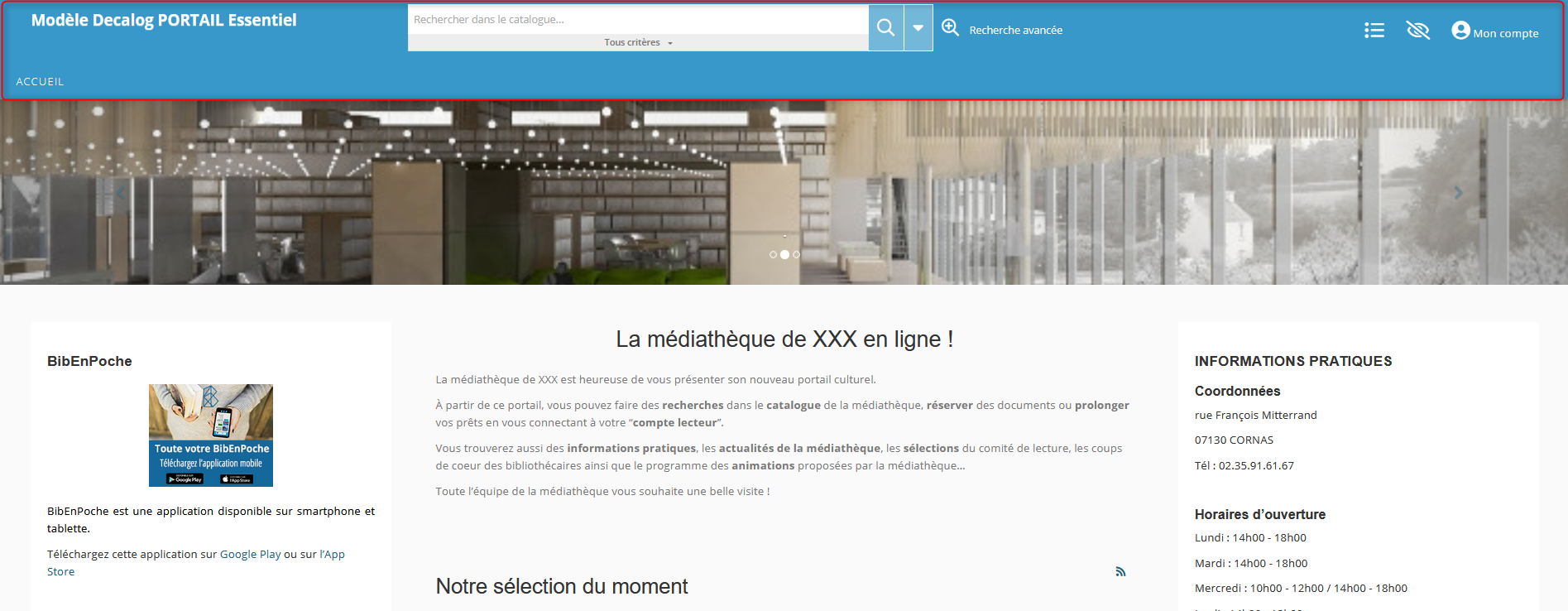This screenshot has height=611, width=1568.
Task: Click the advanced search magnifier-plus icon
Action: [x=951, y=28]
